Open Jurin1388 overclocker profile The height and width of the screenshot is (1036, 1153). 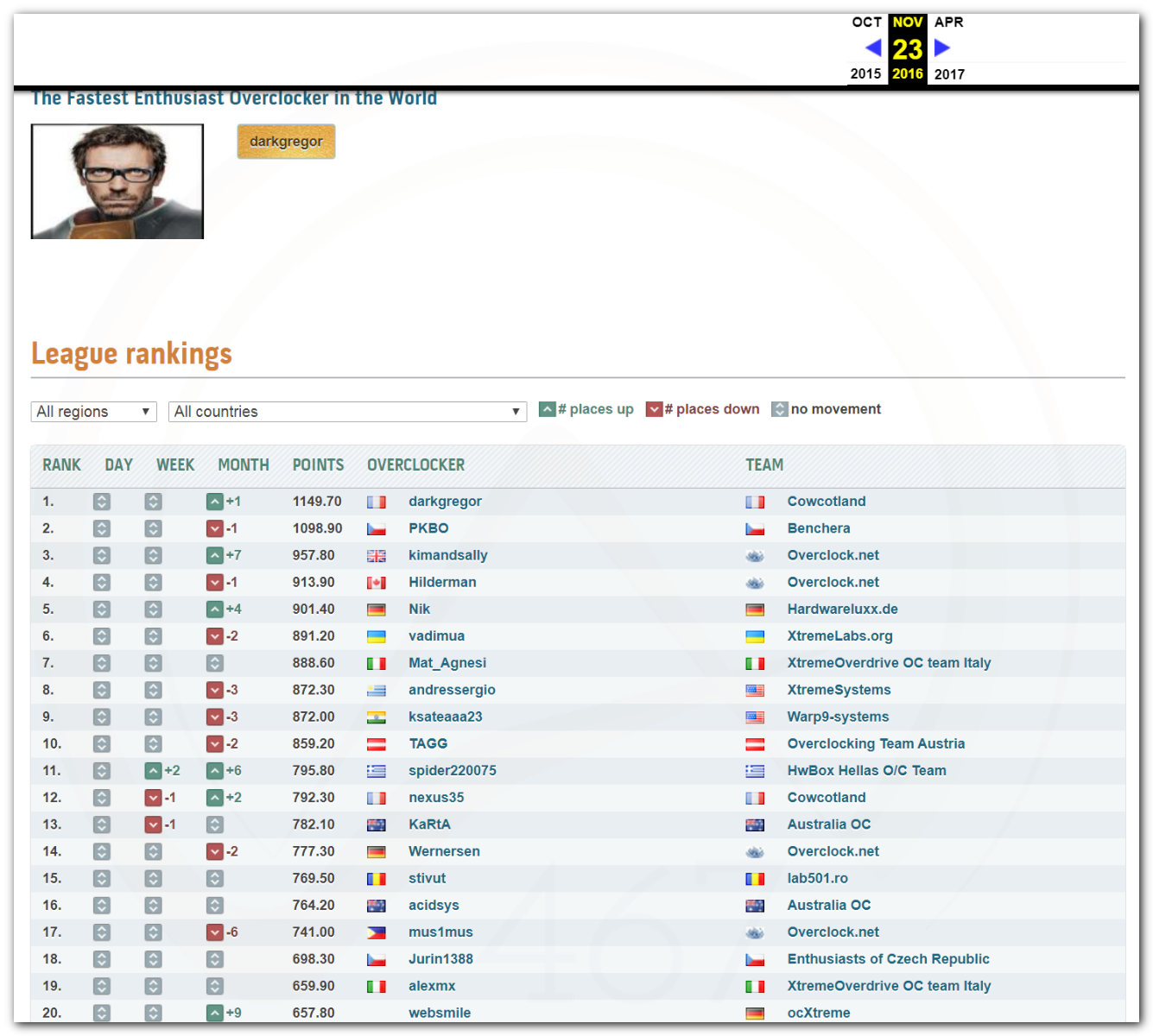point(440,959)
